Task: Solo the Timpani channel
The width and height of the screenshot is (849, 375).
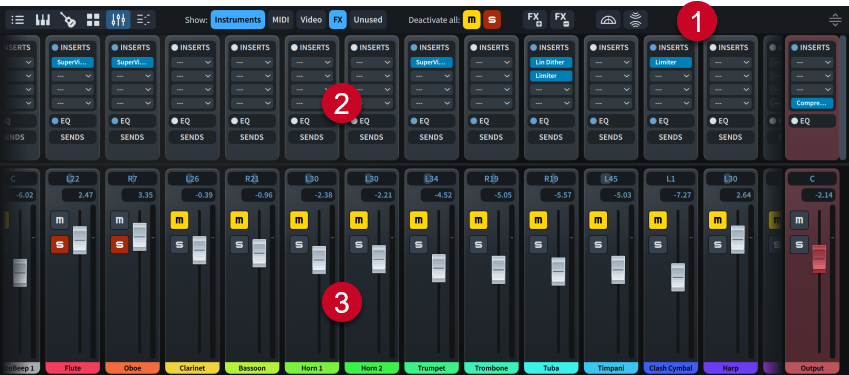Action: (x=598, y=245)
